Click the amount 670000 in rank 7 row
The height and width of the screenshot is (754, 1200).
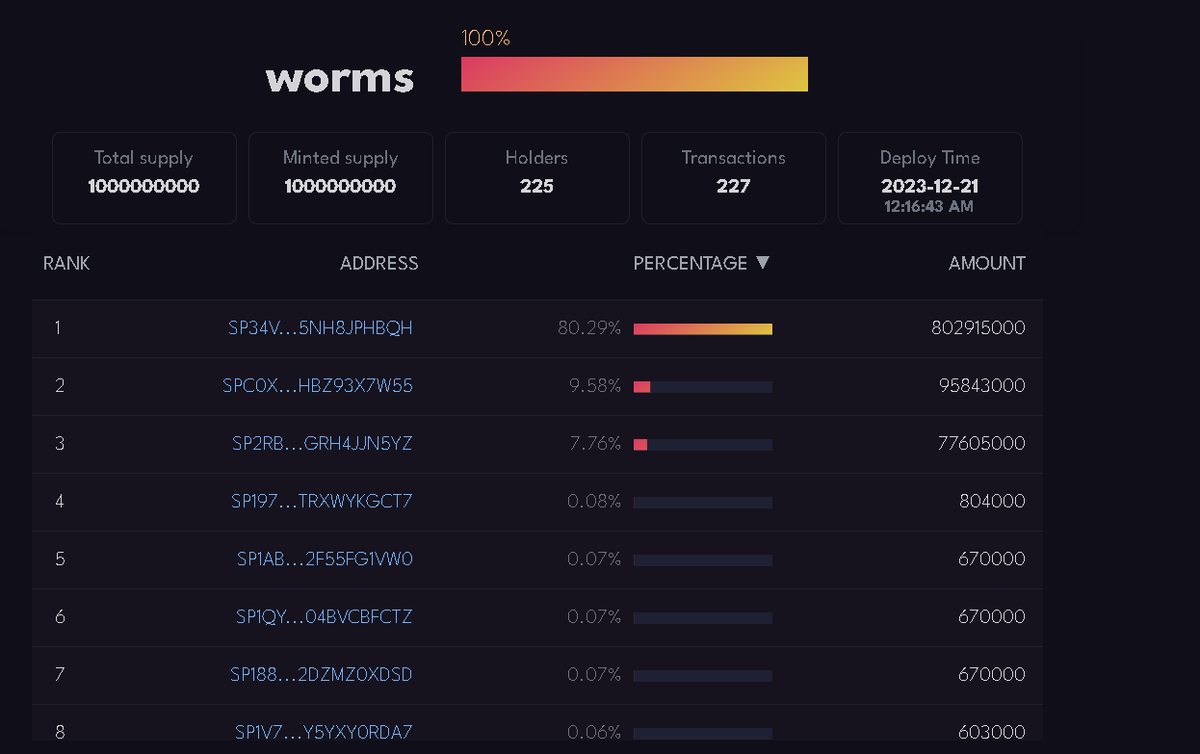[x=992, y=675]
